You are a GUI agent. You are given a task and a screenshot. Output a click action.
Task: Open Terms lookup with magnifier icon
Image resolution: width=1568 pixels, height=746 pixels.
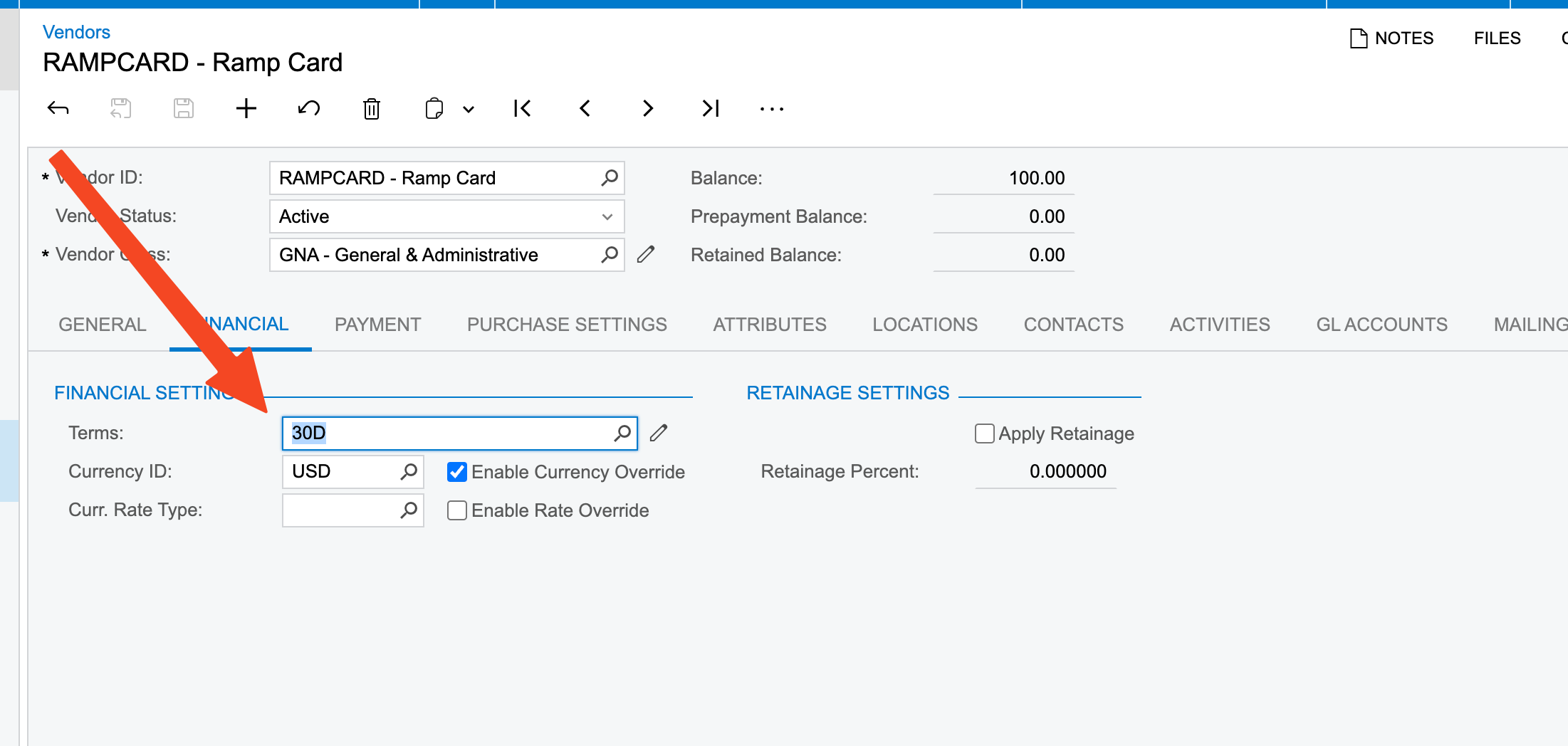pyautogui.click(x=623, y=433)
